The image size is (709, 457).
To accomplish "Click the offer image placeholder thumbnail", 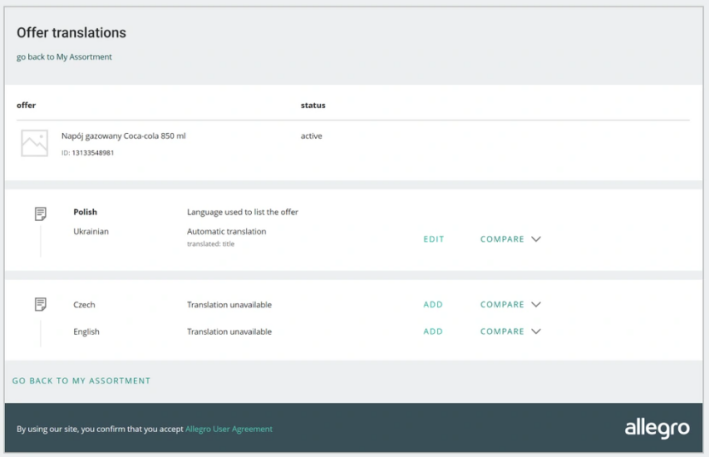I will [34, 144].
